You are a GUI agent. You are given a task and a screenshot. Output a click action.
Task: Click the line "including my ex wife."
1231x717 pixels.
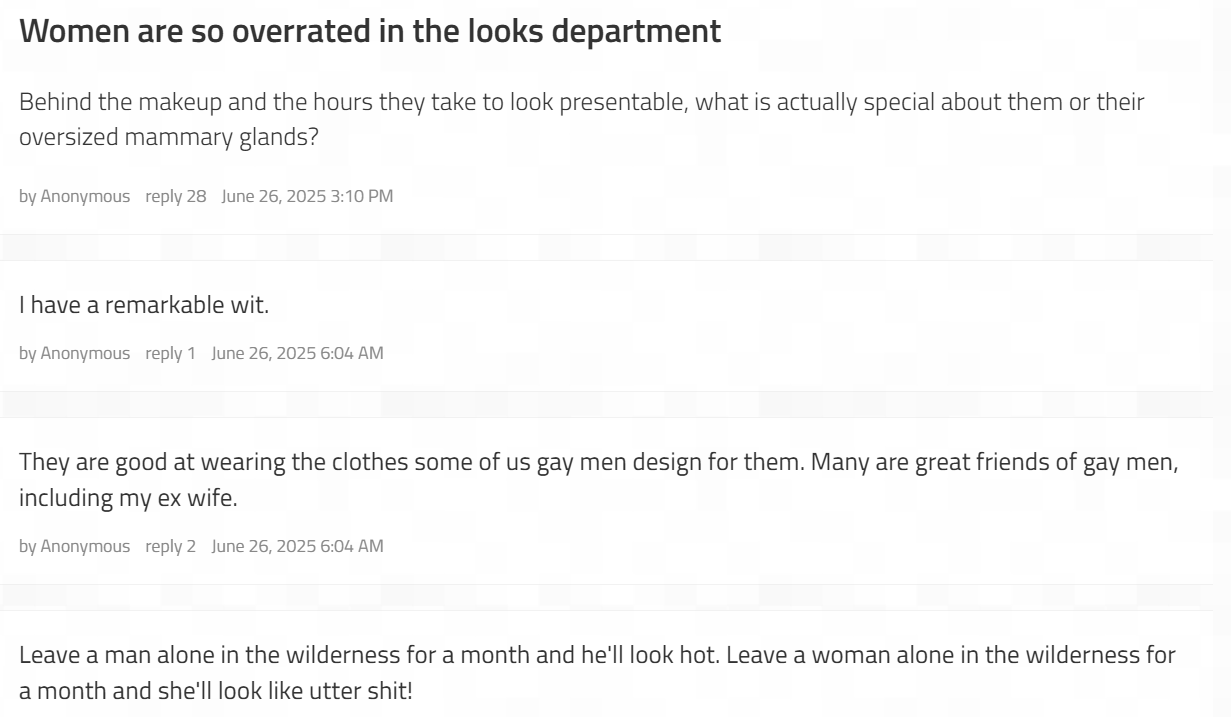coord(128,498)
